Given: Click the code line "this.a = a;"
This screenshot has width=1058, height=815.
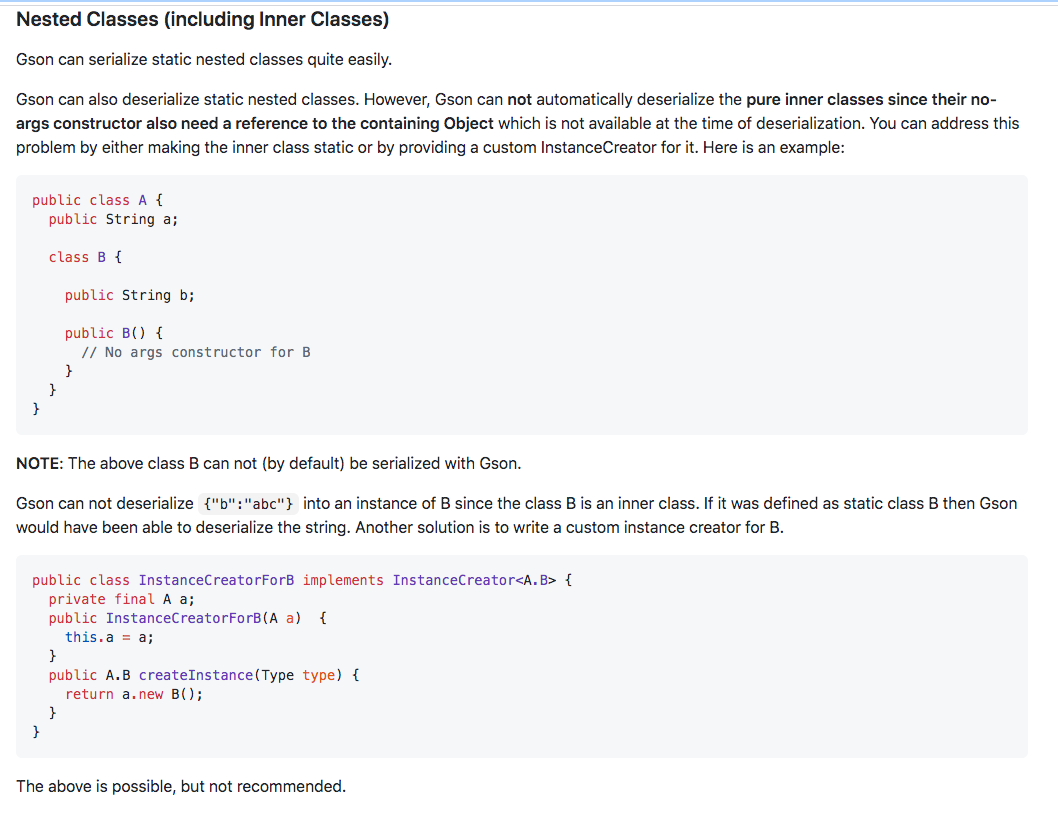Looking at the screenshot, I should 109,637.
